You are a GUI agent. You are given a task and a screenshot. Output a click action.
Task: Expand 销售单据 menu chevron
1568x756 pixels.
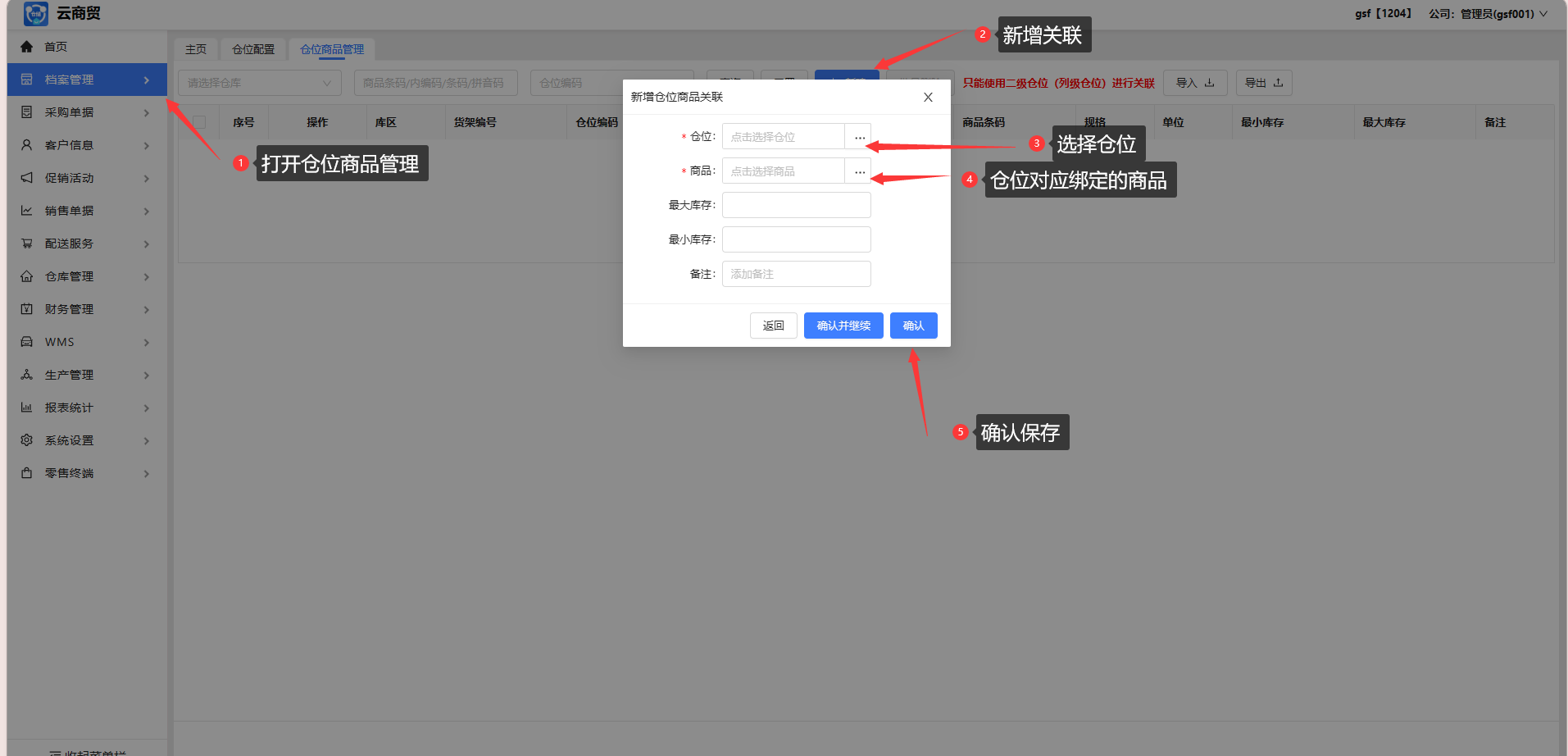click(x=147, y=211)
